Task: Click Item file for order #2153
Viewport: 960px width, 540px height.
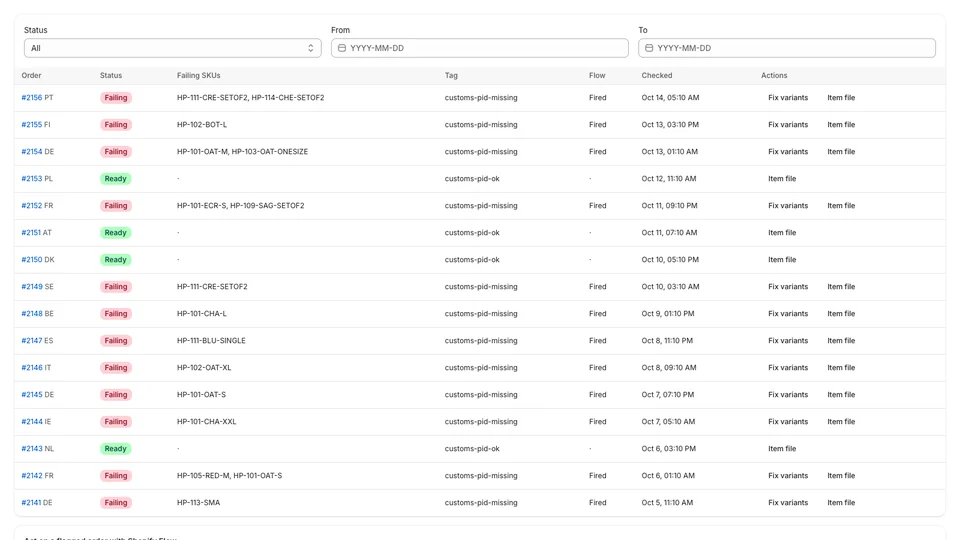Action: click(782, 179)
